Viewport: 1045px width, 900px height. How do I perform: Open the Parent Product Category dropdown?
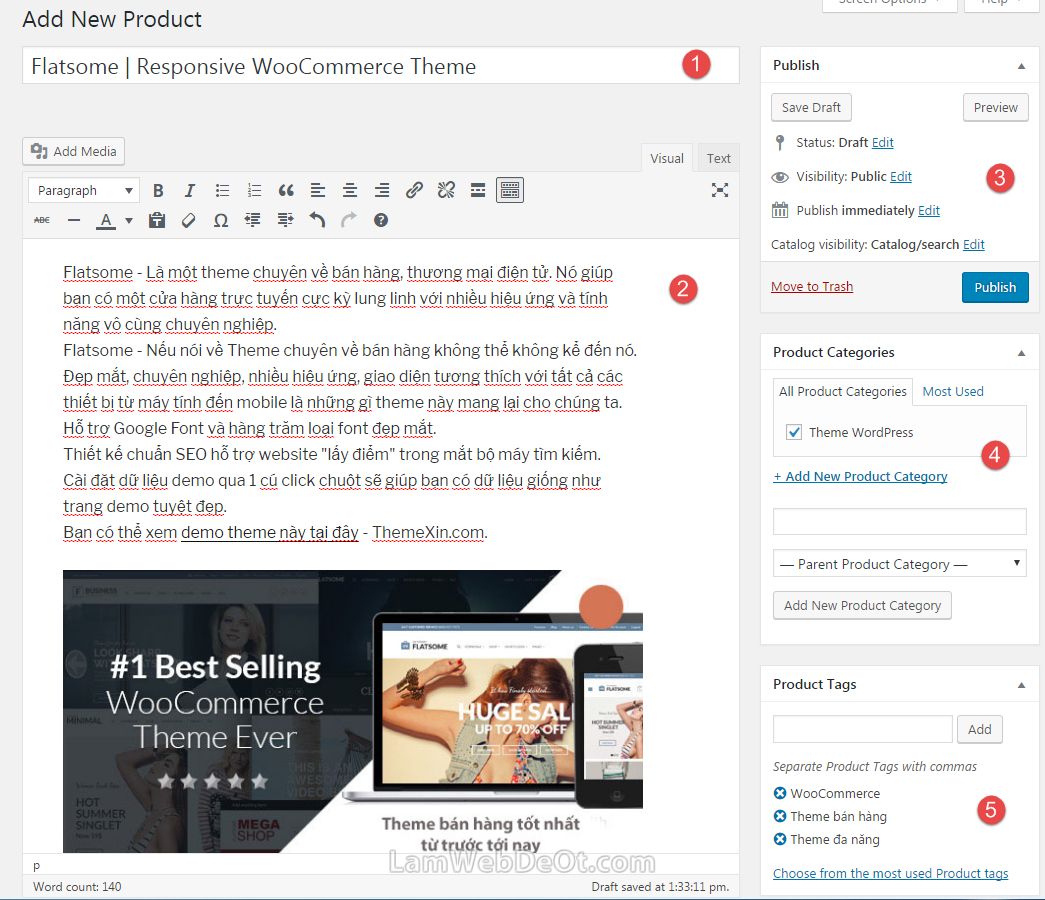point(899,564)
